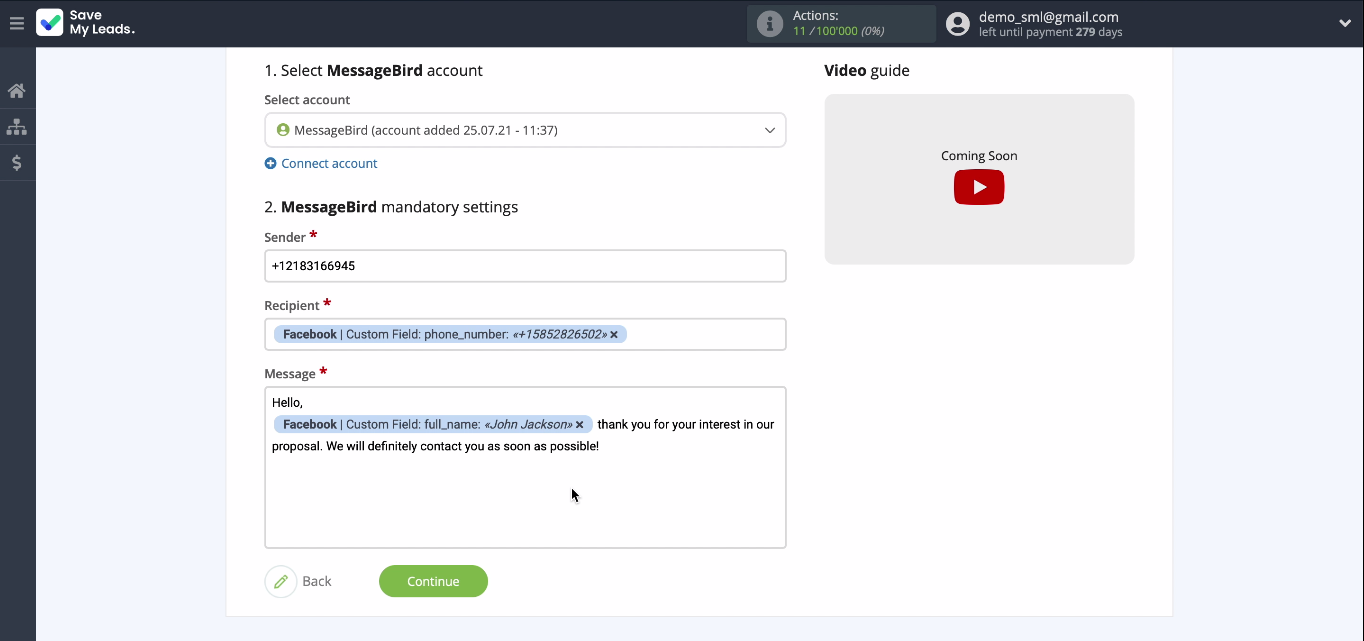Viewport: 1364px width, 641px height.
Task: Click the green Continue button
Action: pyautogui.click(x=433, y=581)
